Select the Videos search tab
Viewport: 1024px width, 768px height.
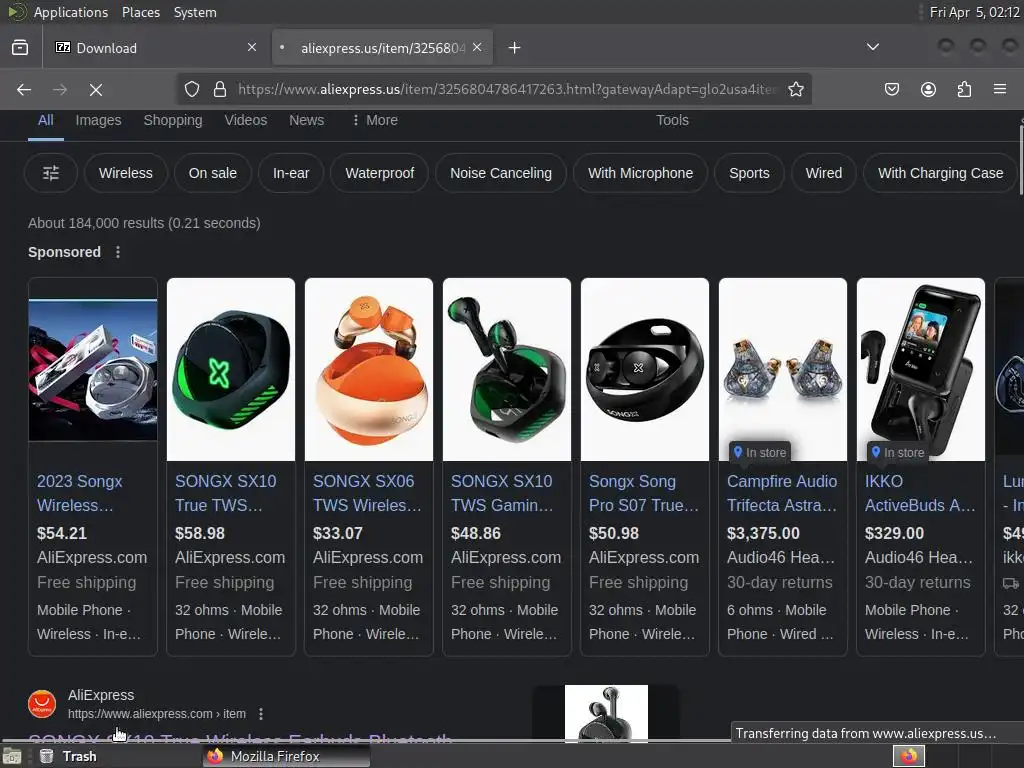point(246,120)
